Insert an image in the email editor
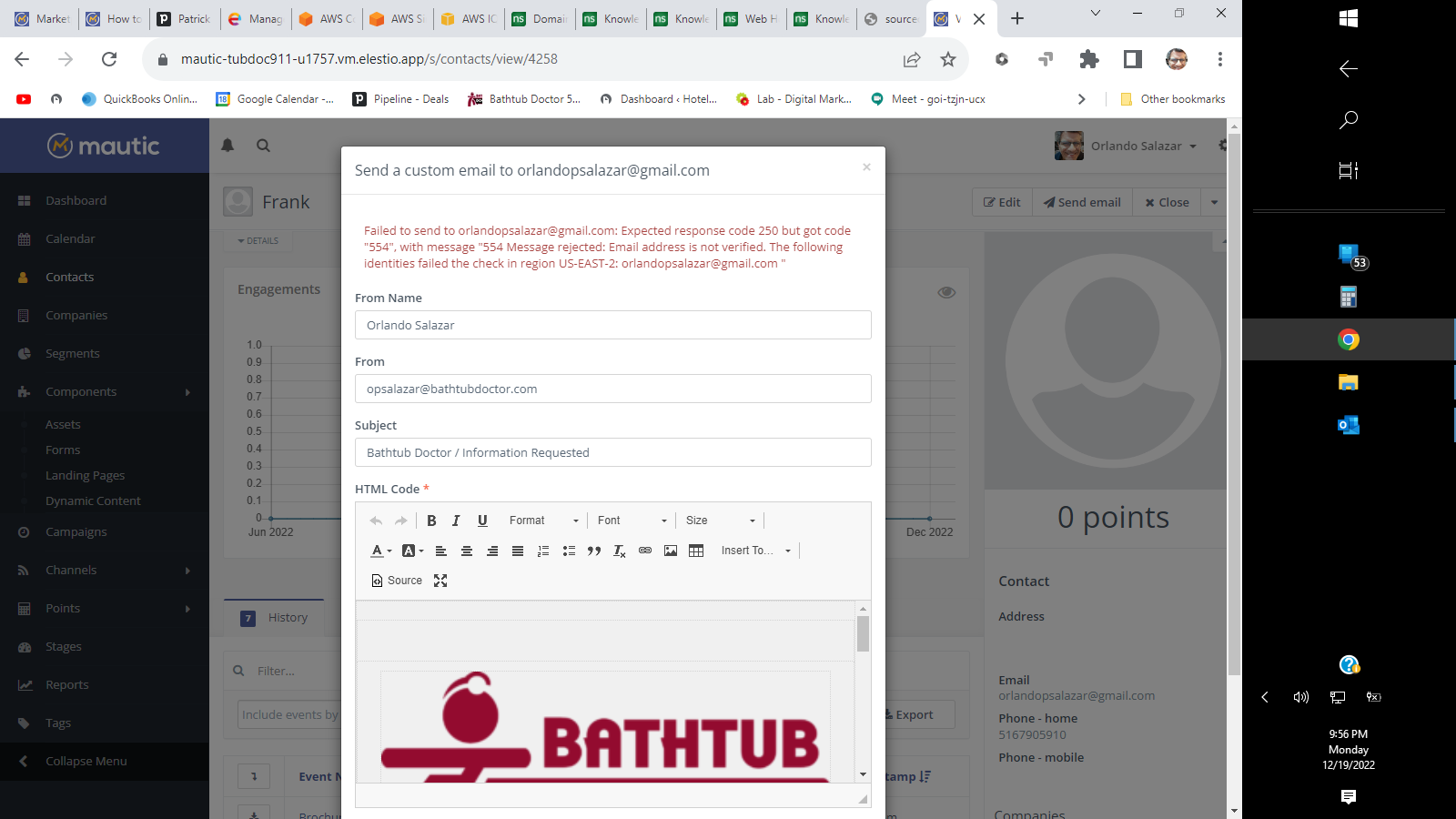Image resolution: width=1456 pixels, height=819 pixels. click(671, 551)
